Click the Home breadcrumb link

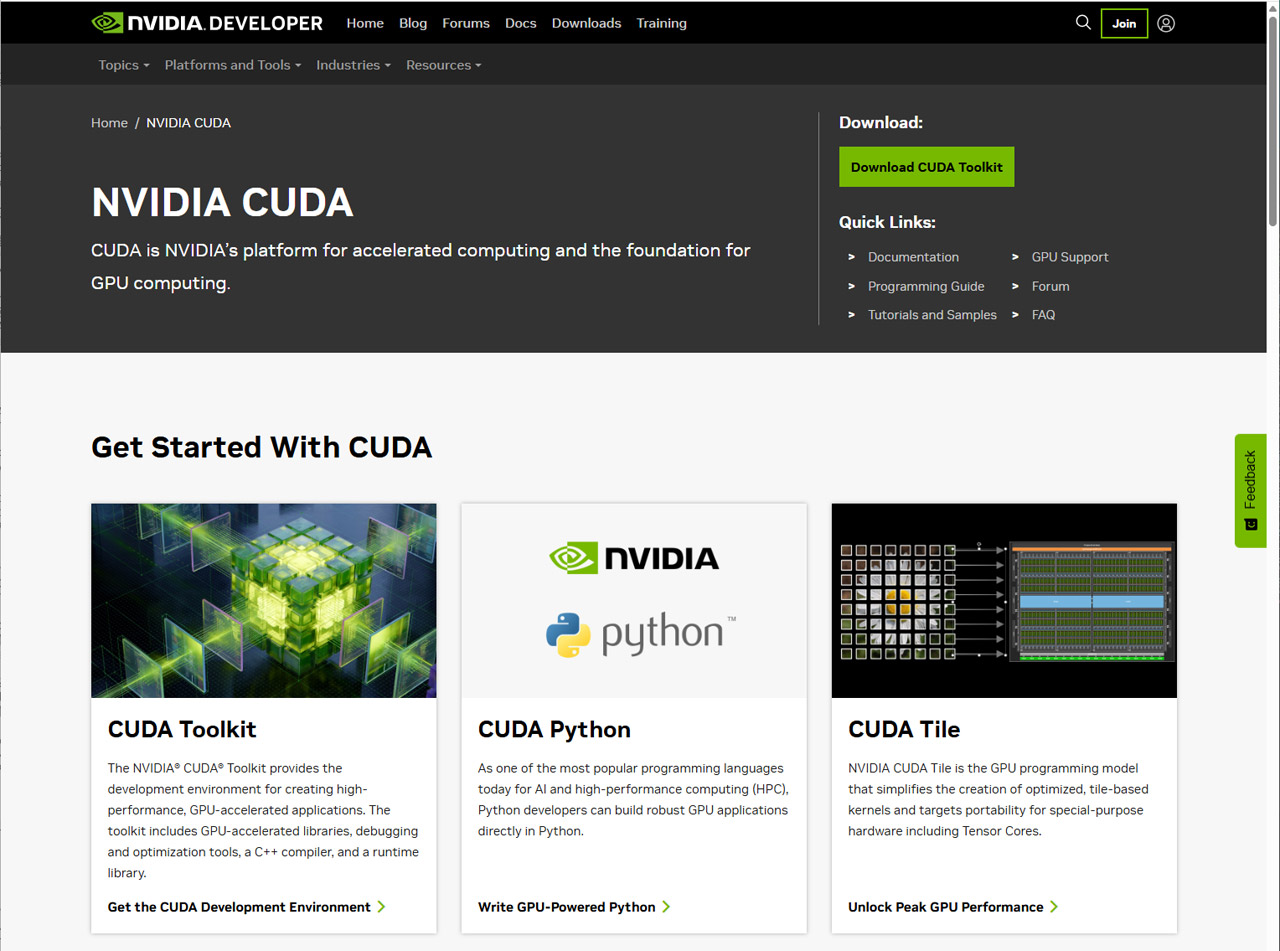click(109, 123)
